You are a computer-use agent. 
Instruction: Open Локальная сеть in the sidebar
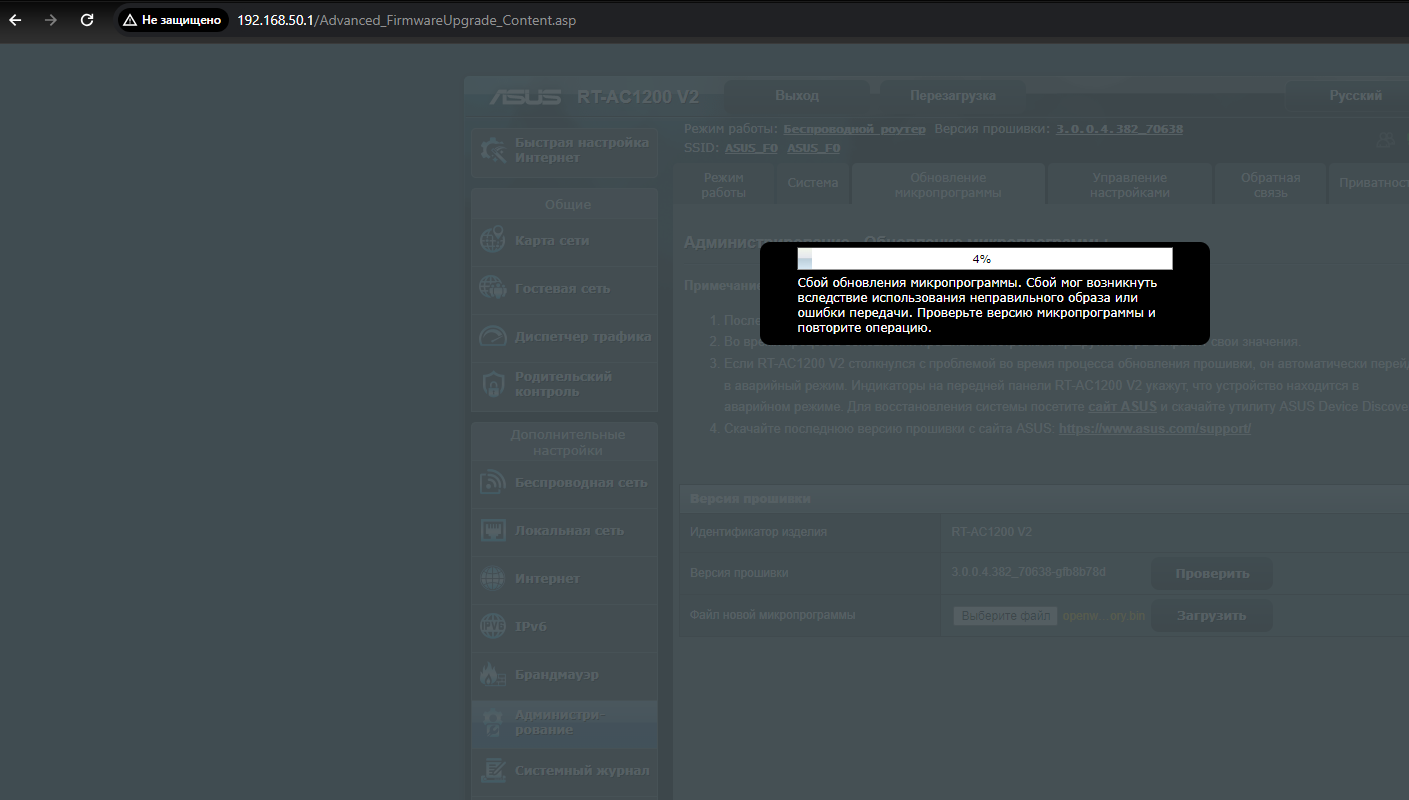(564, 531)
